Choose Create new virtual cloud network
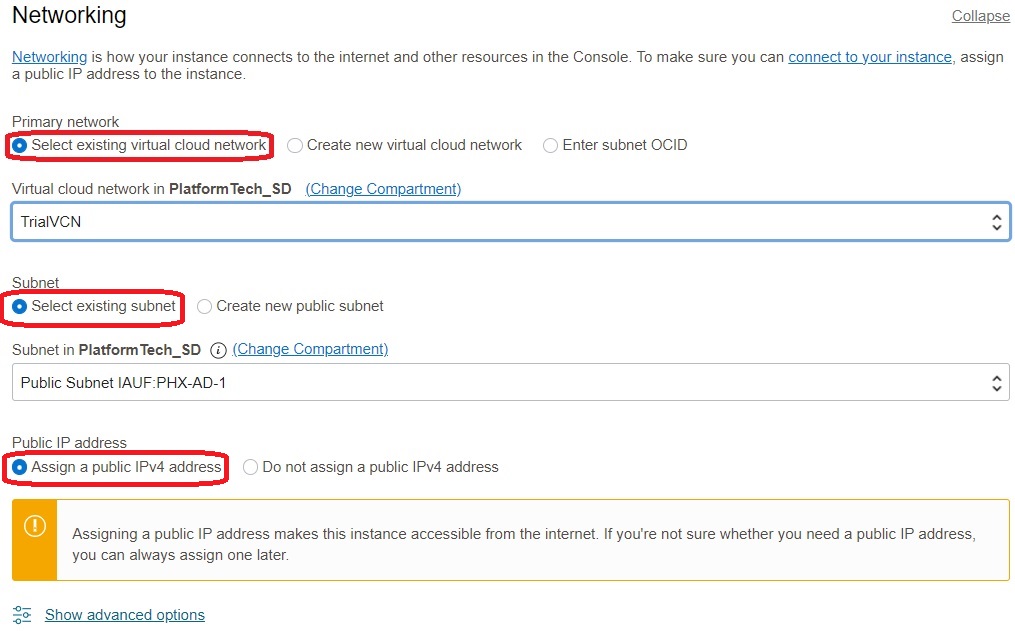Screen dimensions: 1015x631 click(295, 145)
